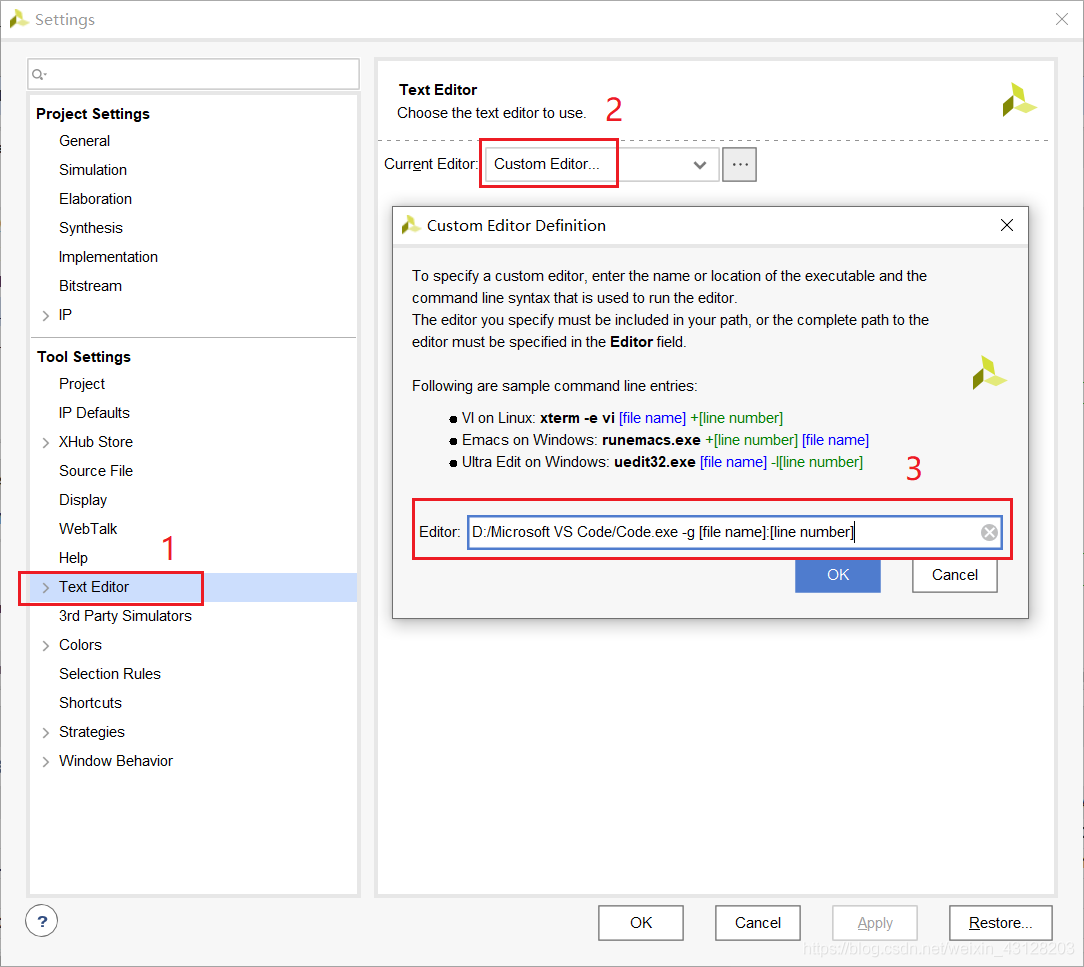The width and height of the screenshot is (1084, 967).
Task: Open WebTalk settings
Action: click(x=88, y=529)
